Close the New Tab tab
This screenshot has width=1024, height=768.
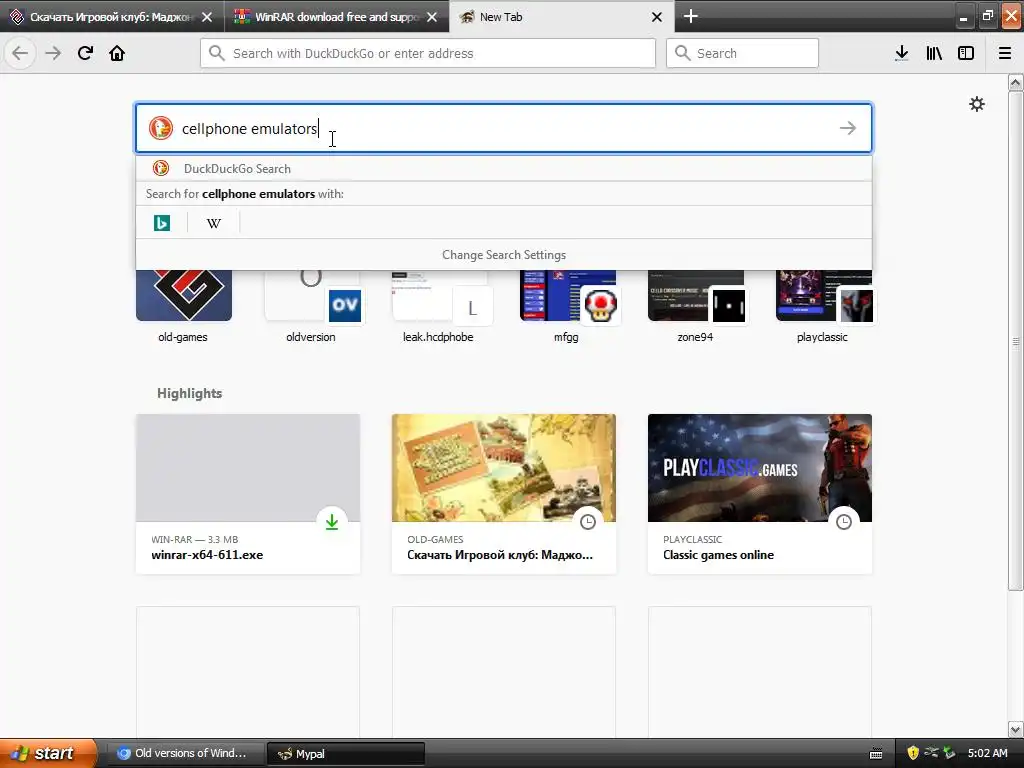click(657, 17)
